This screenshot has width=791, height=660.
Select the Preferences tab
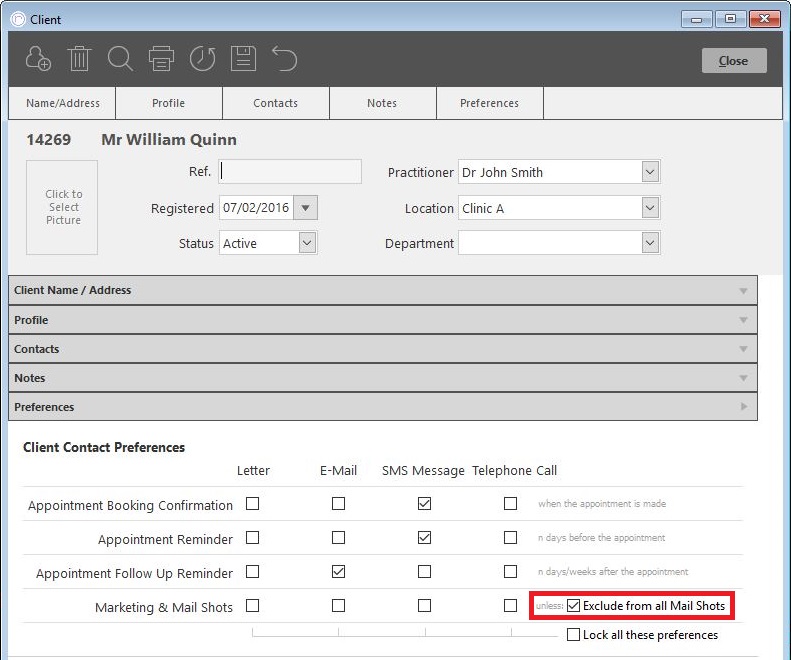pos(489,103)
